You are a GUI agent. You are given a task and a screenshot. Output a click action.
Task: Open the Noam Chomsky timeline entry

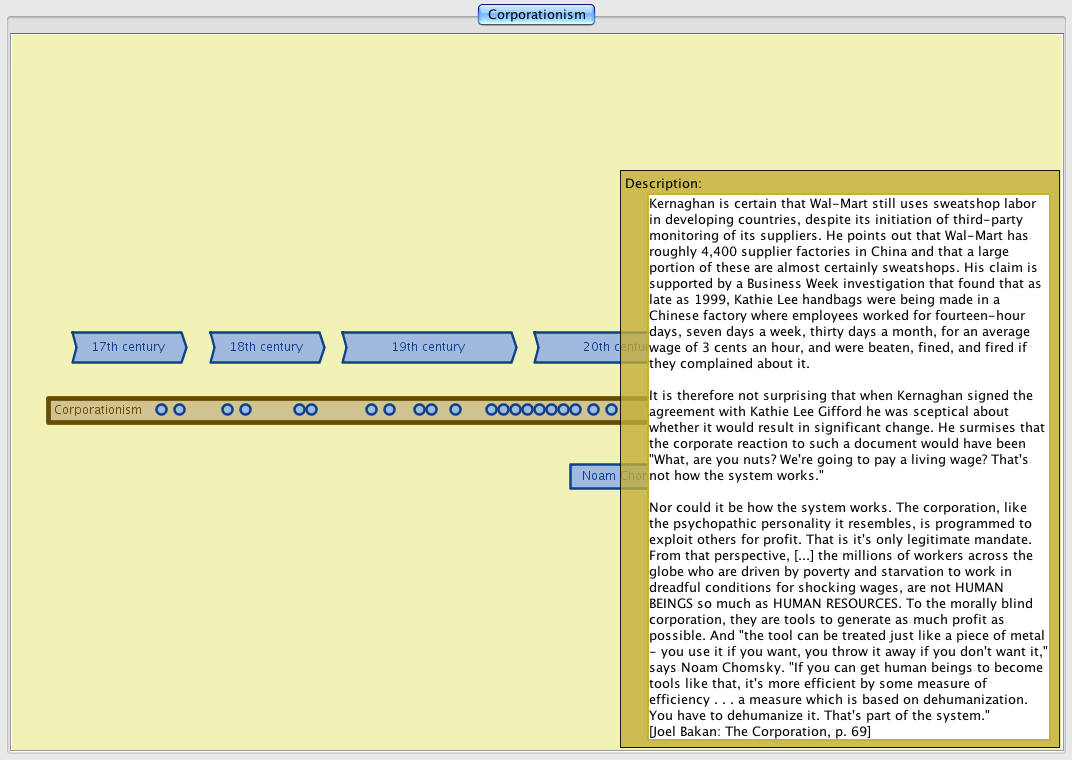click(596, 476)
